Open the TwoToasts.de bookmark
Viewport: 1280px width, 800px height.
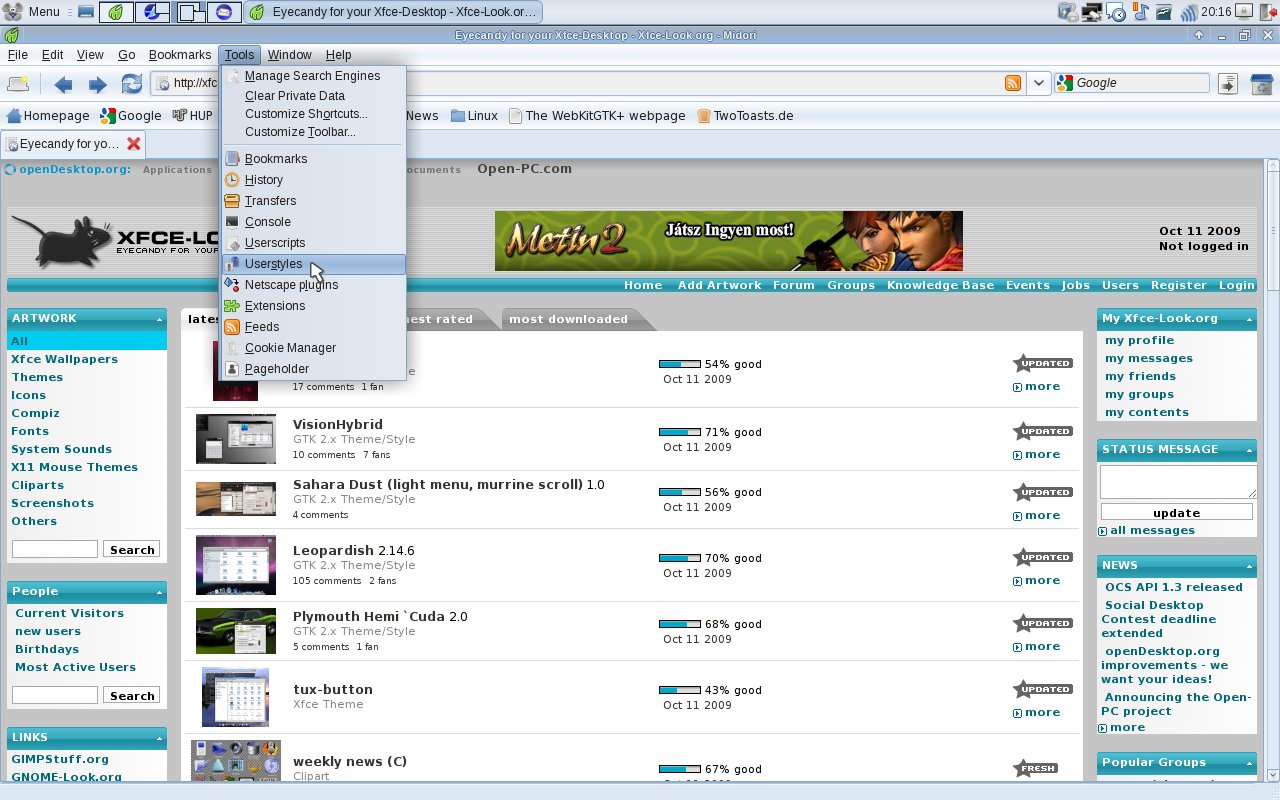[x=745, y=115]
